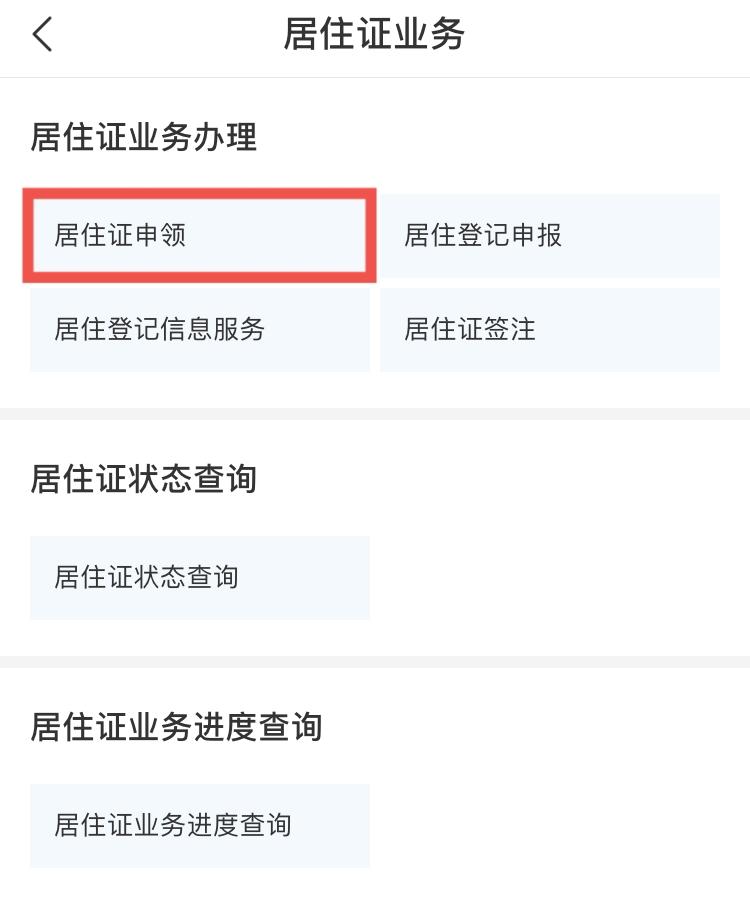Click the gray divider above the 居住证状态查询 heading

pyautogui.click(x=375, y=414)
